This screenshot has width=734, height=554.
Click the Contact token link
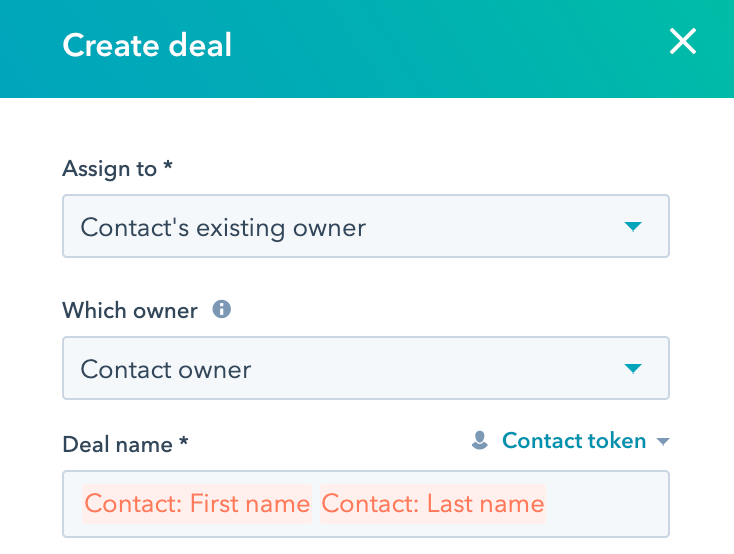coord(573,440)
